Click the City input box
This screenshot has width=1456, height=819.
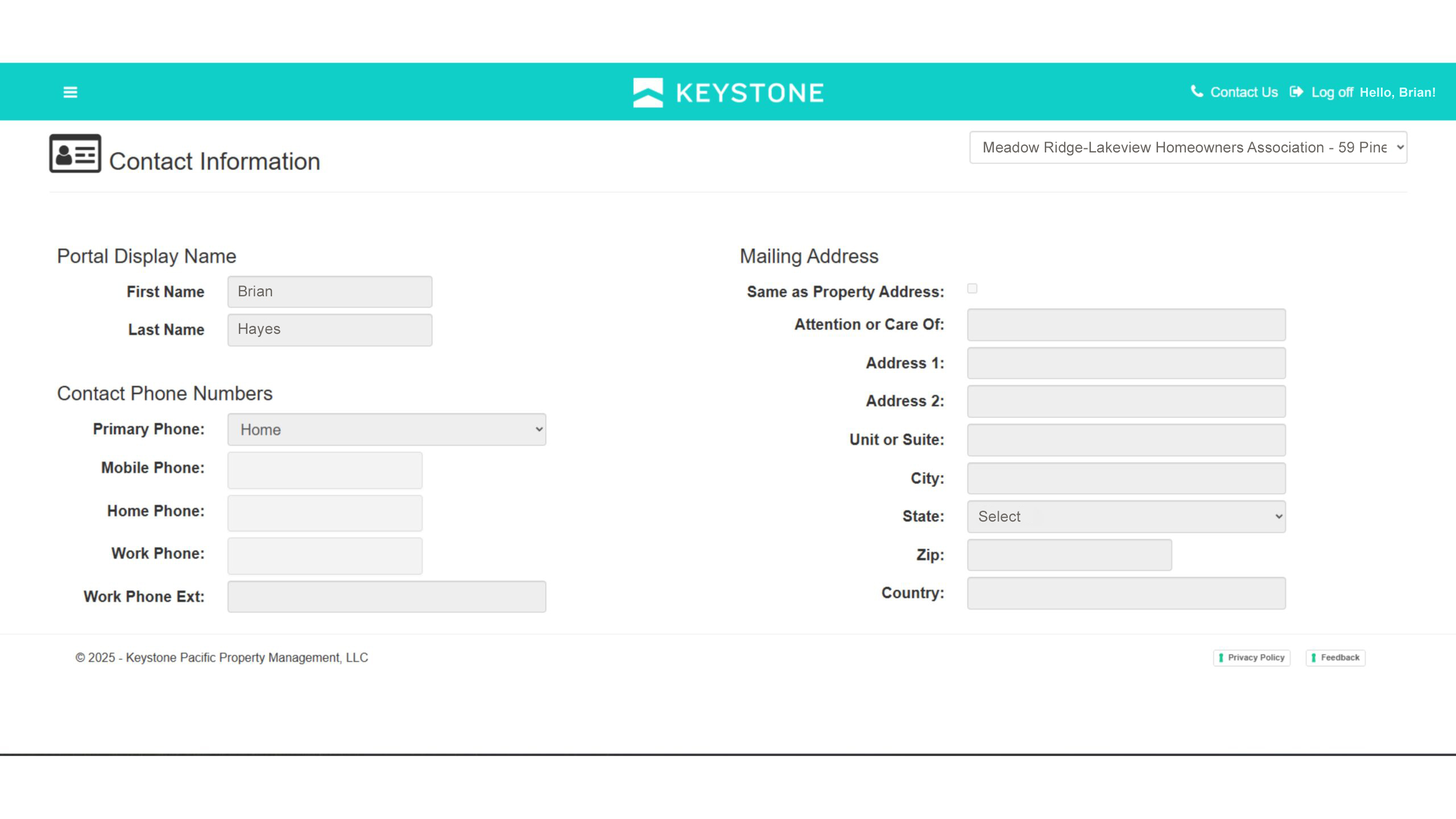click(1126, 478)
